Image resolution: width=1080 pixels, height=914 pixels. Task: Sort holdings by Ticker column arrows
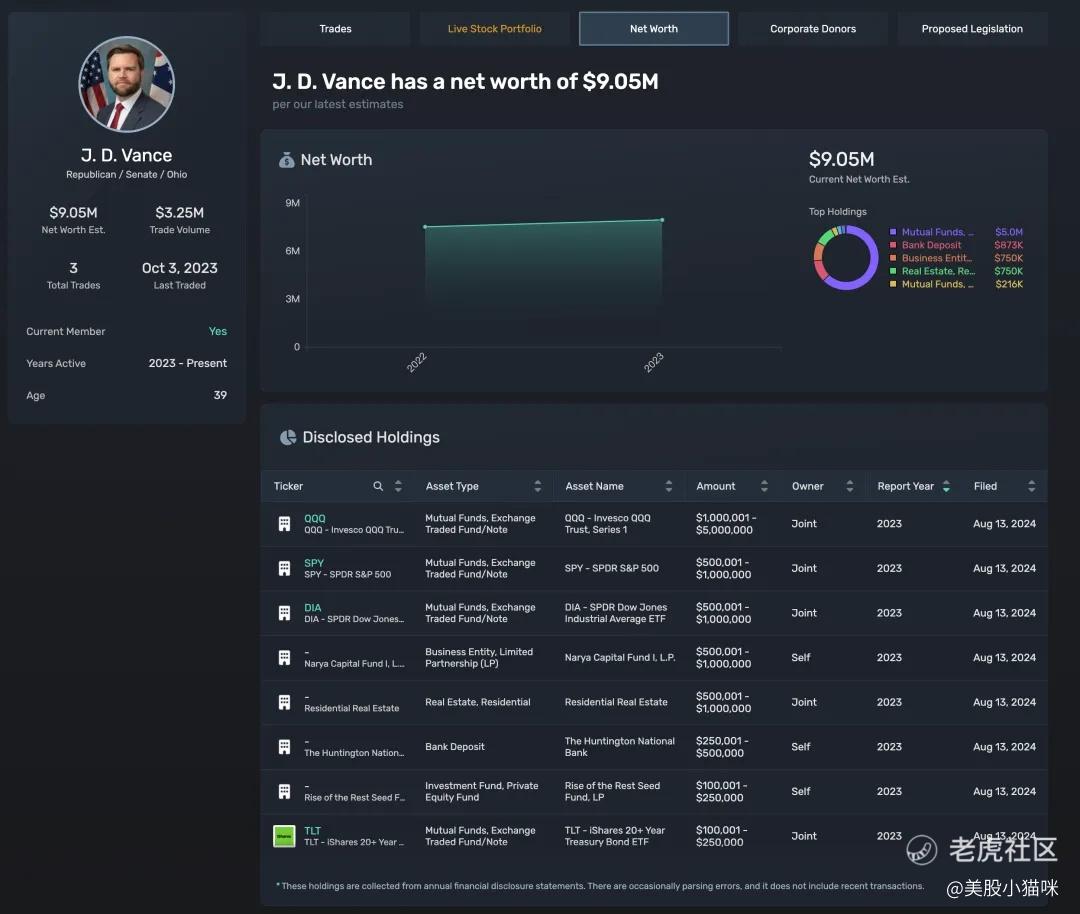click(x=398, y=486)
